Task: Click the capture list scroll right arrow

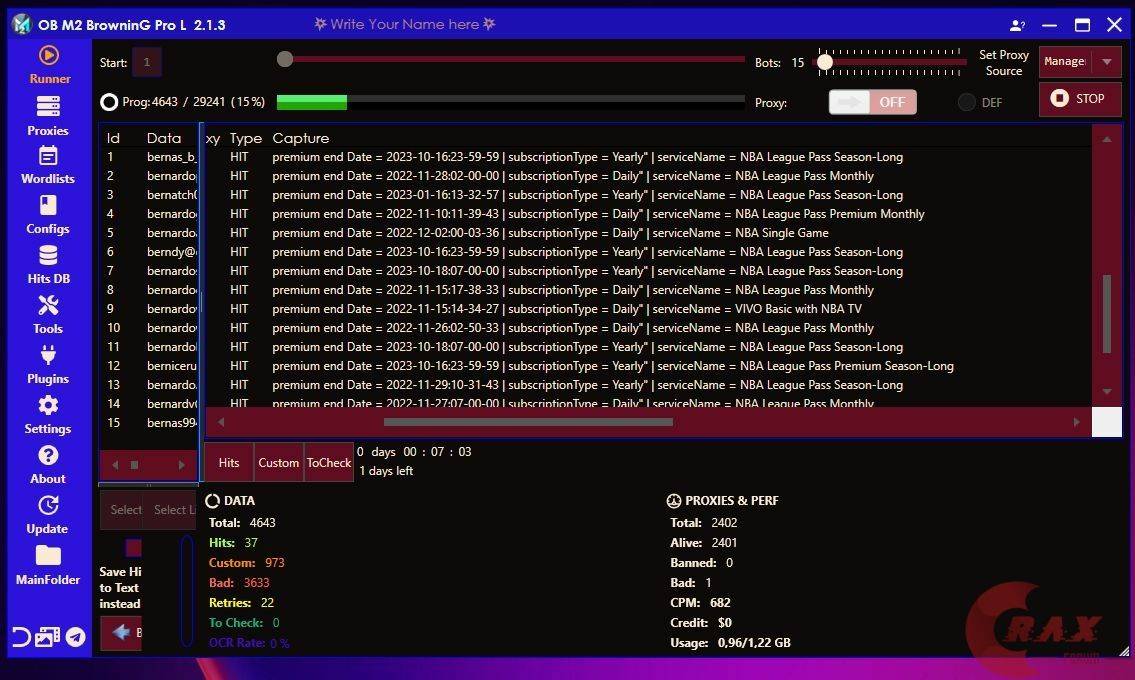Action: pyautogui.click(x=1076, y=422)
